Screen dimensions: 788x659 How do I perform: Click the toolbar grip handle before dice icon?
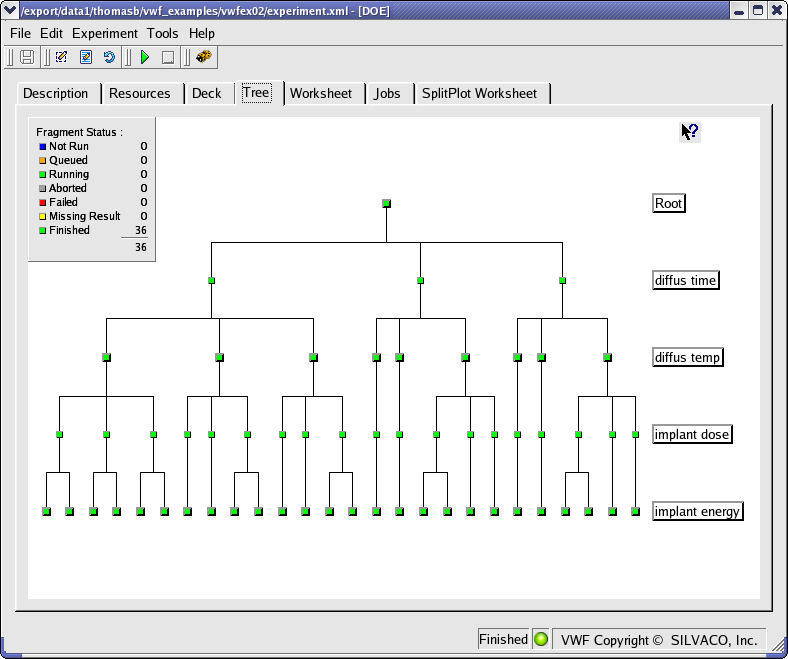[187, 57]
